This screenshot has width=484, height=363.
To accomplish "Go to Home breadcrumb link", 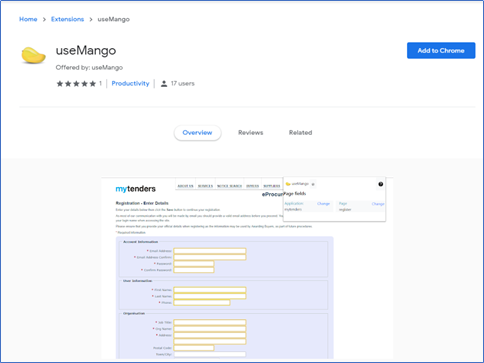I will pos(28,19).
